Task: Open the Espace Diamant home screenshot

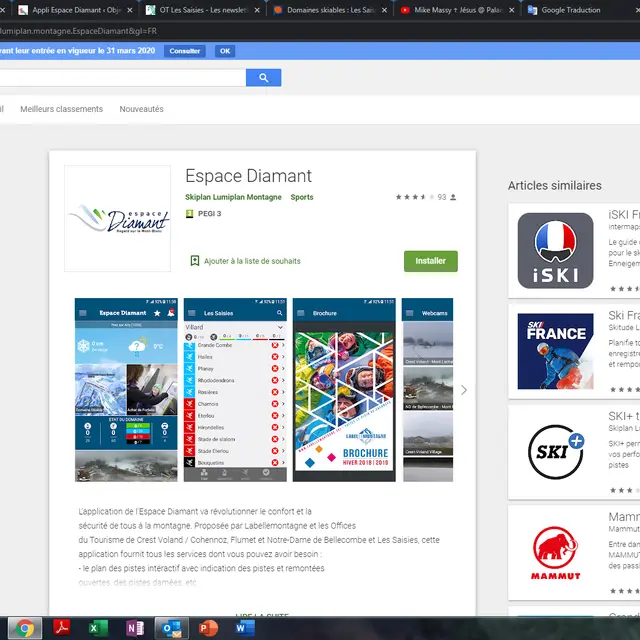Action: pyautogui.click(x=126, y=390)
